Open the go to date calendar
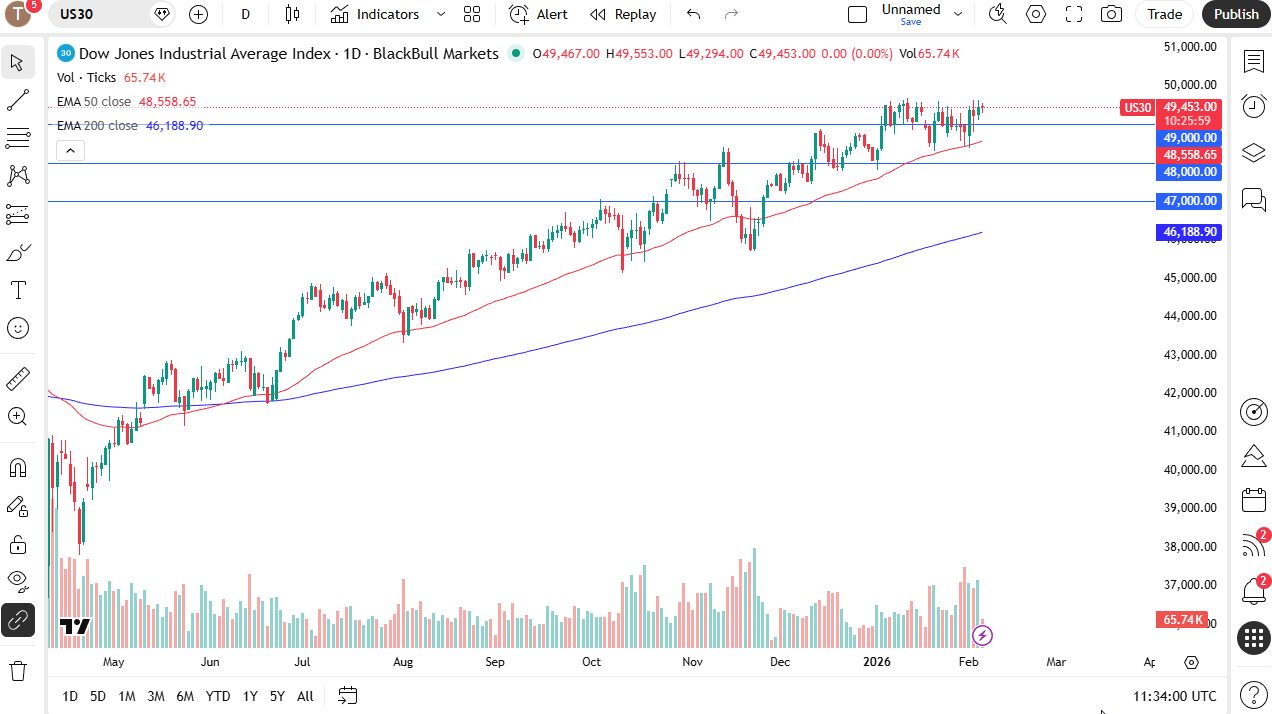 click(x=348, y=695)
